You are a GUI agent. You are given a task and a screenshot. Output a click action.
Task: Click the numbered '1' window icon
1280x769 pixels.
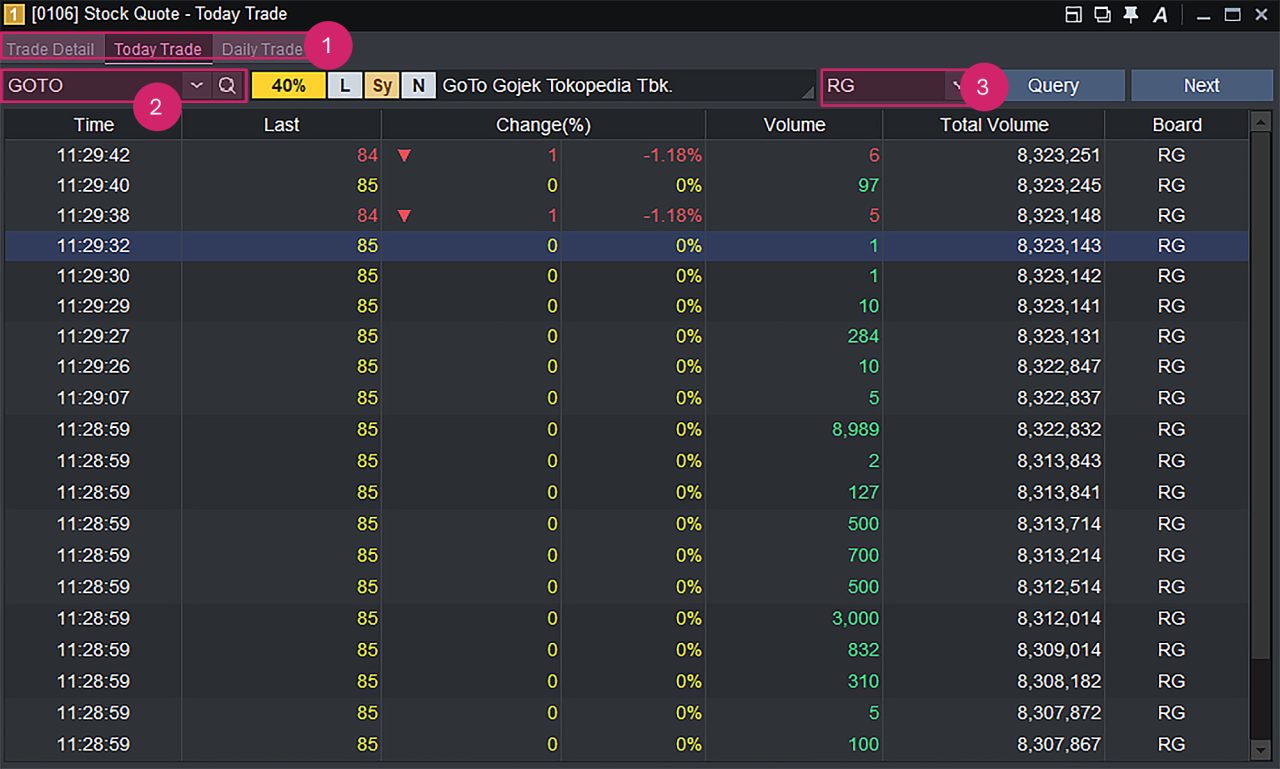click(15, 15)
